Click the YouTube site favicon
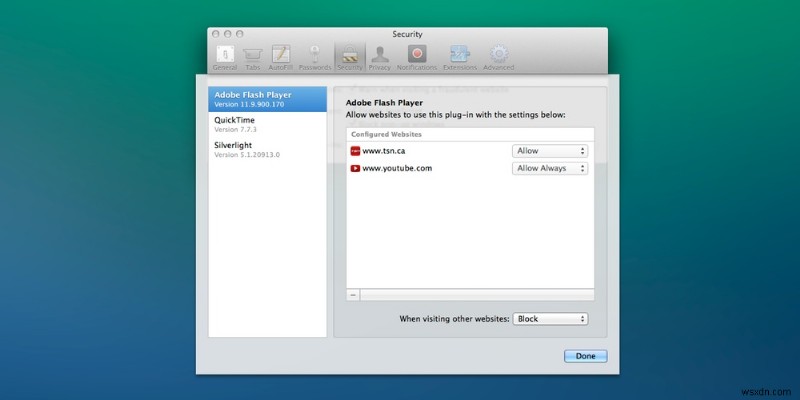This screenshot has height=400, width=800. click(x=355, y=168)
